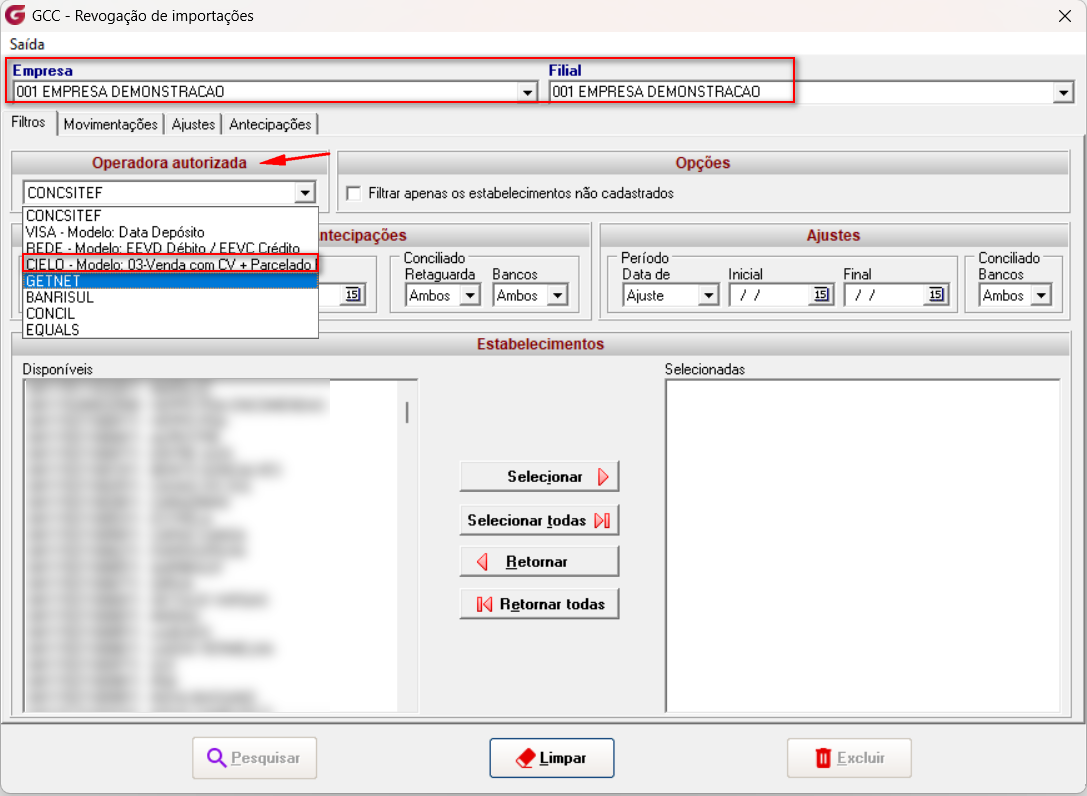This screenshot has height=796, width=1087.
Task: Click the Limpar button
Action: click(552, 758)
